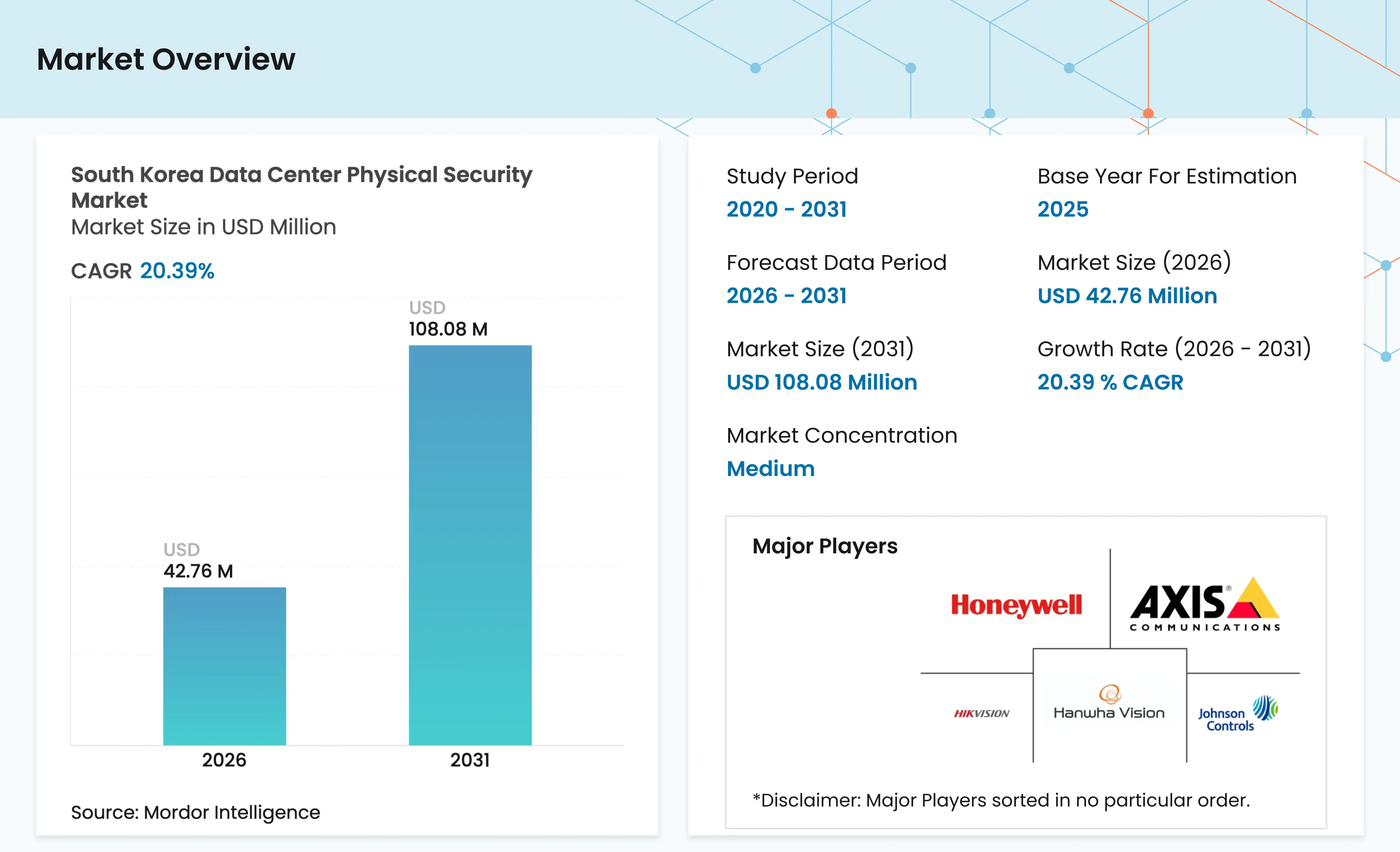The image size is (1400, 852).
Task: Click the USD 42.76 Million value
Action: [x=1127, y=296]
